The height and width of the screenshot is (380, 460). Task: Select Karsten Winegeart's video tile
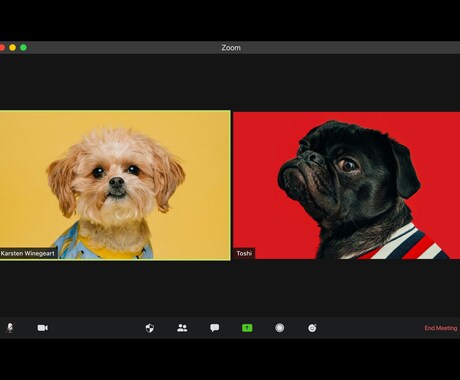click(115, 185)
